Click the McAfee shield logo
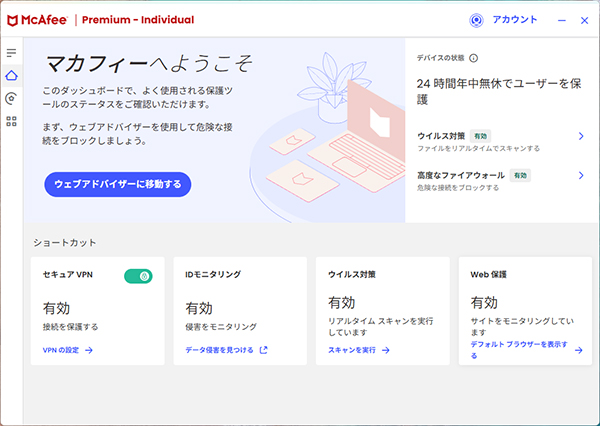 click(x=13, y=20)
